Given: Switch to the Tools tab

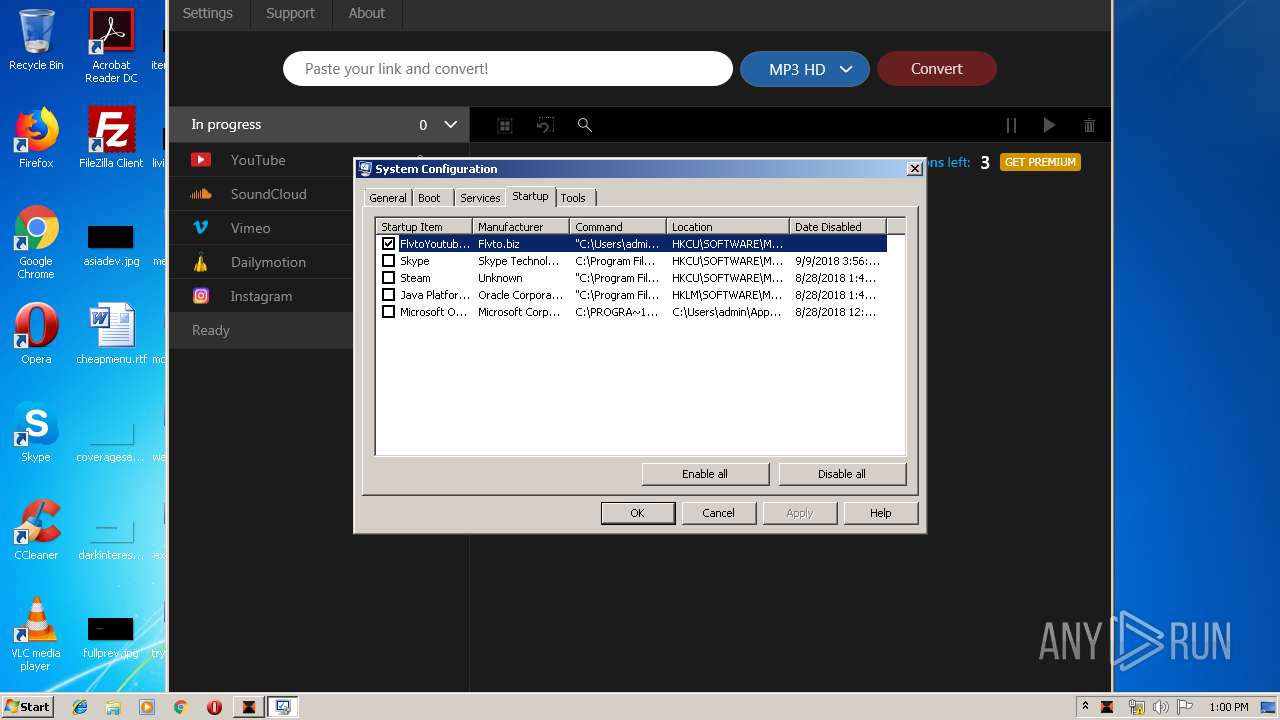Looking at the screenshot, I should [574, 198].
